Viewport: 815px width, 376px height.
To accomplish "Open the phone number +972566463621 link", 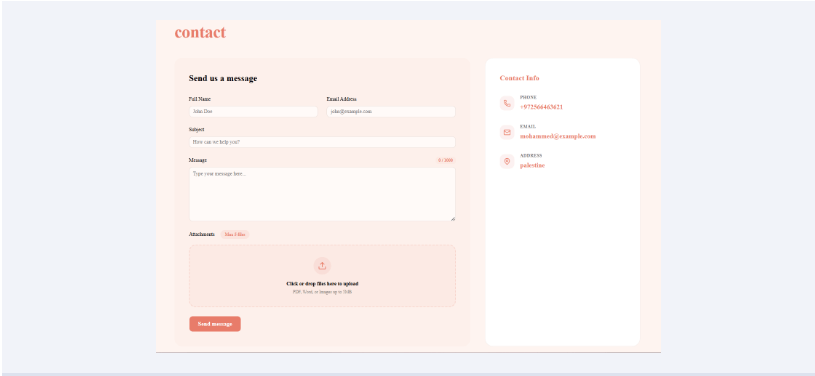I will (x=541, y=107).
